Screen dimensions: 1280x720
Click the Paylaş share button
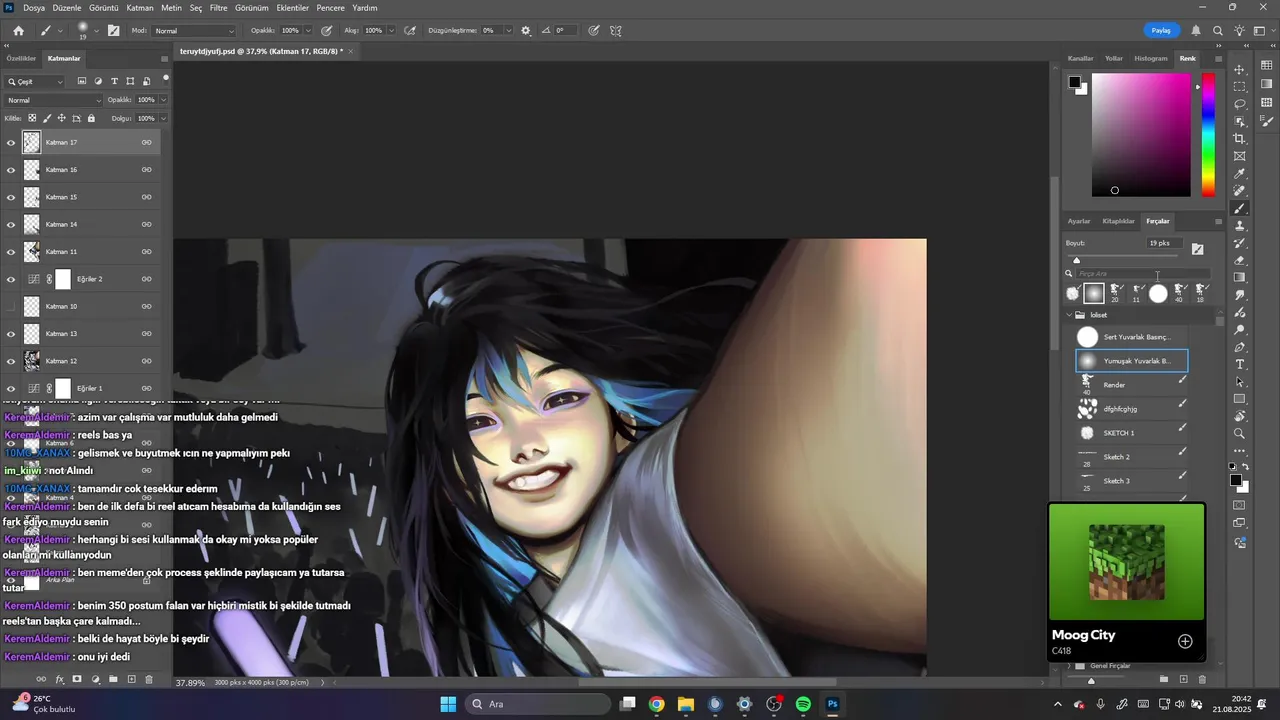[x=1161, y=31]
